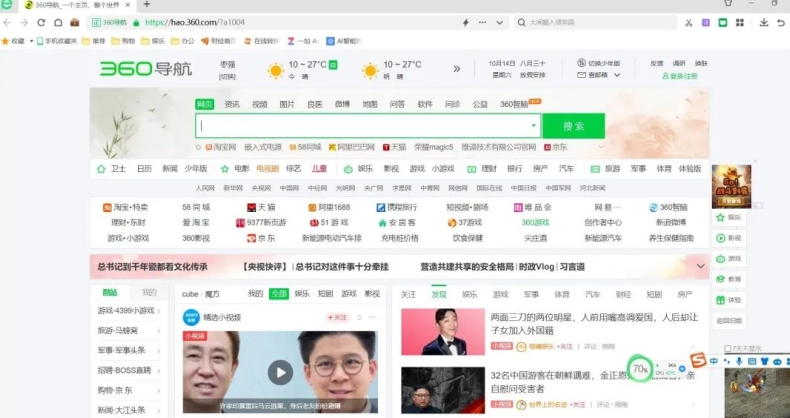Click the undo closed tab icon
This screenshot has width=790, height=418.
coord(781,23)
